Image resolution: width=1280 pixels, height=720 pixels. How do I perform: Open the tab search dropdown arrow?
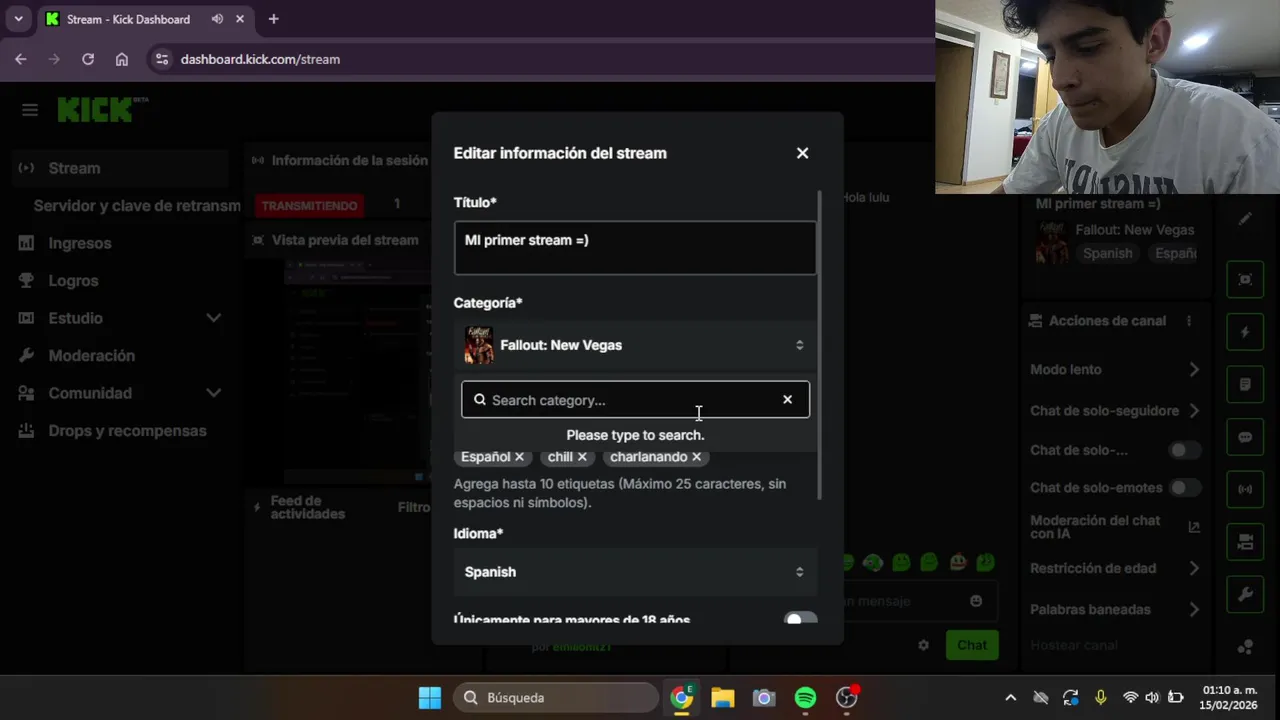point(18,19)
